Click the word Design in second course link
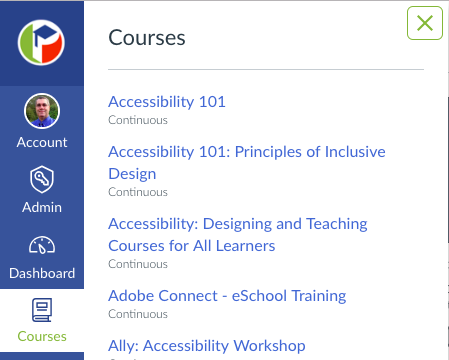The image size is (449, 360). tap(132, 174)
